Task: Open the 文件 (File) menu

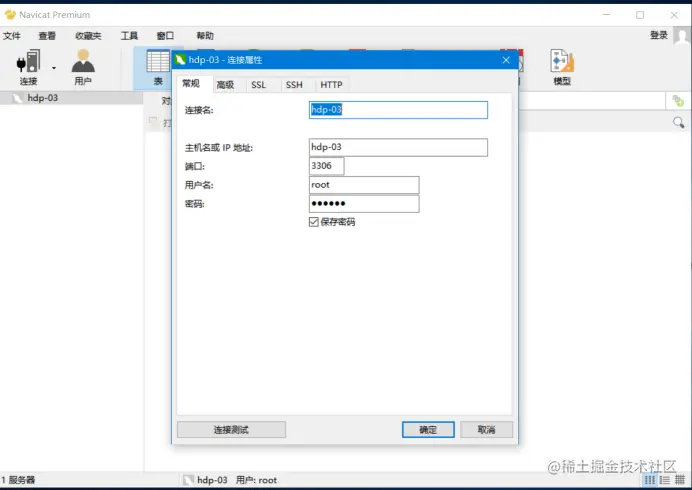Action: coord(12,36)
